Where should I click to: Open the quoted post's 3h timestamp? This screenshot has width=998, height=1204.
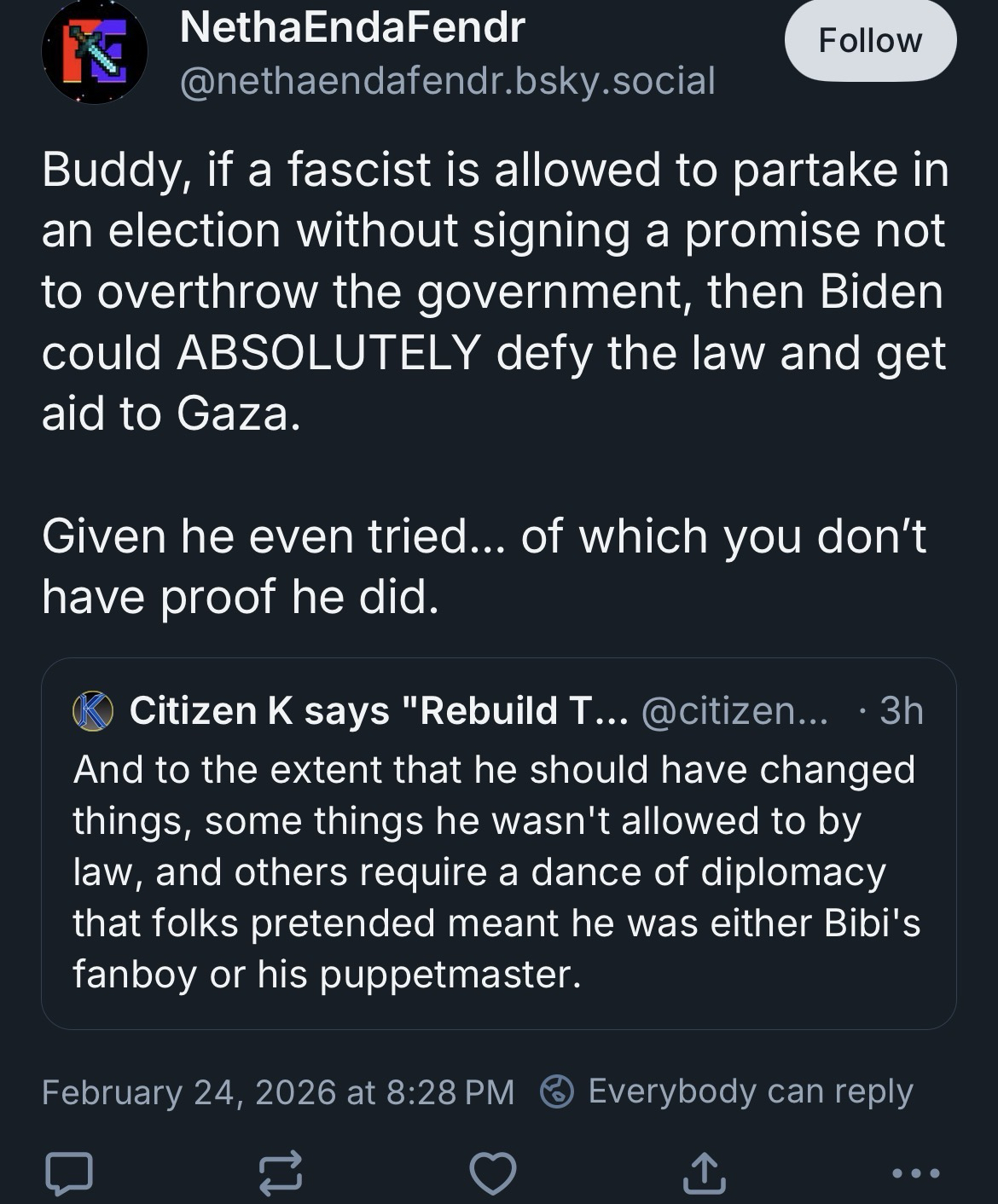click(900, 711)
